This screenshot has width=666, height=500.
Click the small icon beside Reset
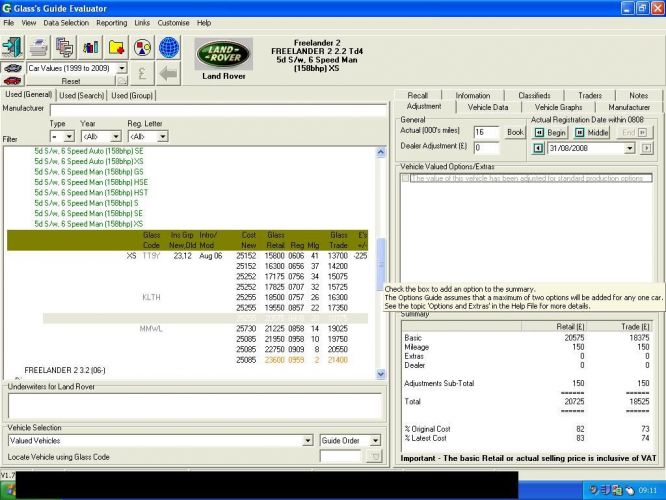(122, 80)
